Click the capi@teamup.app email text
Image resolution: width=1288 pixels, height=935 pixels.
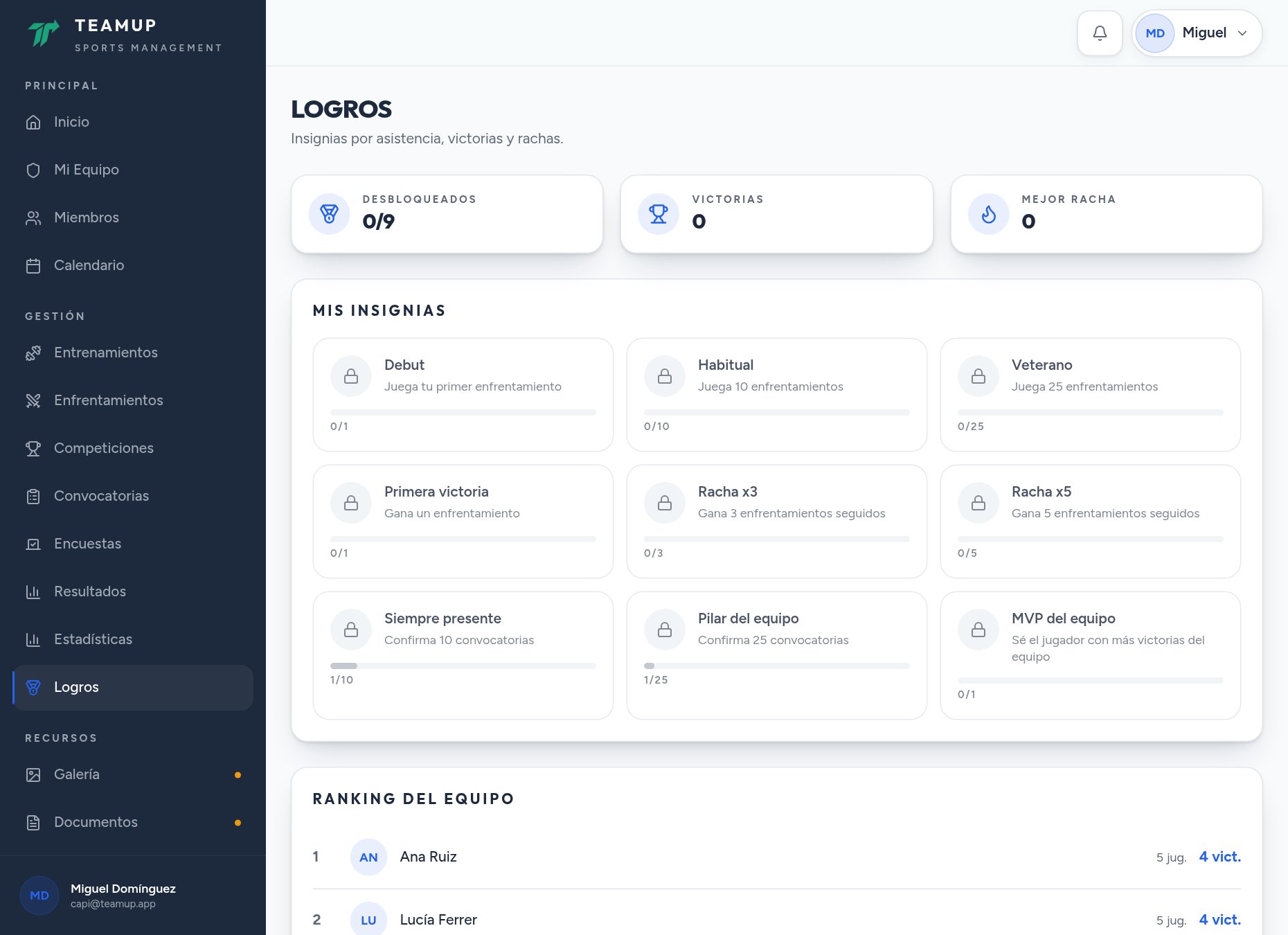[x=113, y=904]
